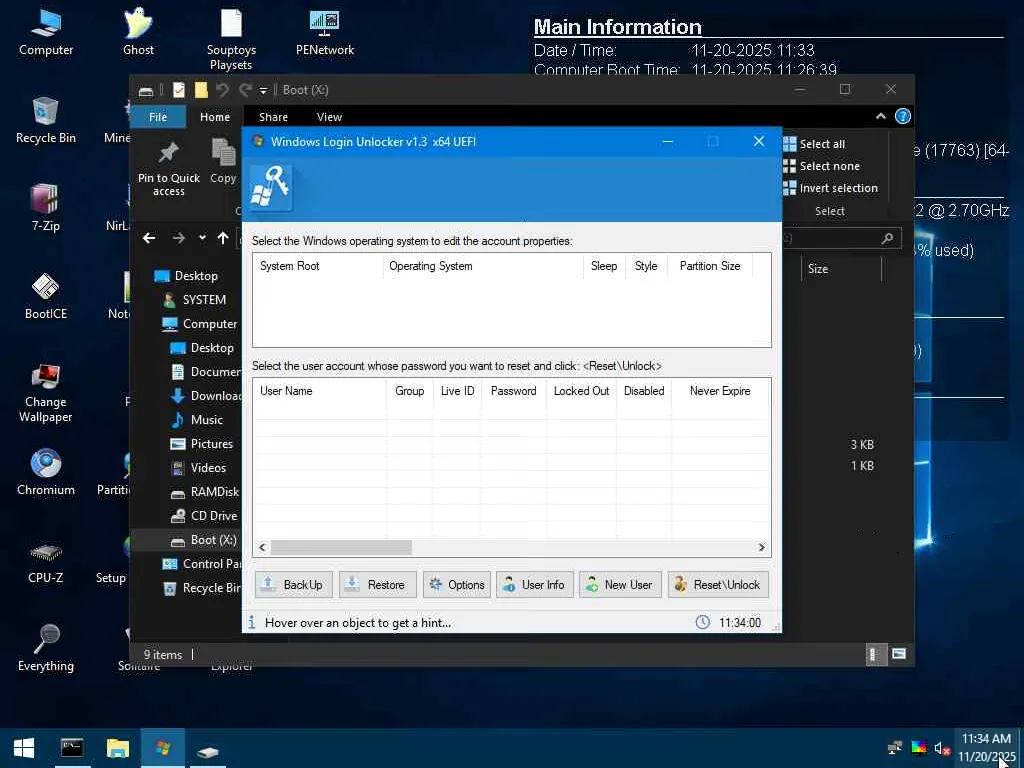Open the CPU-Z desktop icon
Viewport: 1024px width, 768px height.
(46, 562)
